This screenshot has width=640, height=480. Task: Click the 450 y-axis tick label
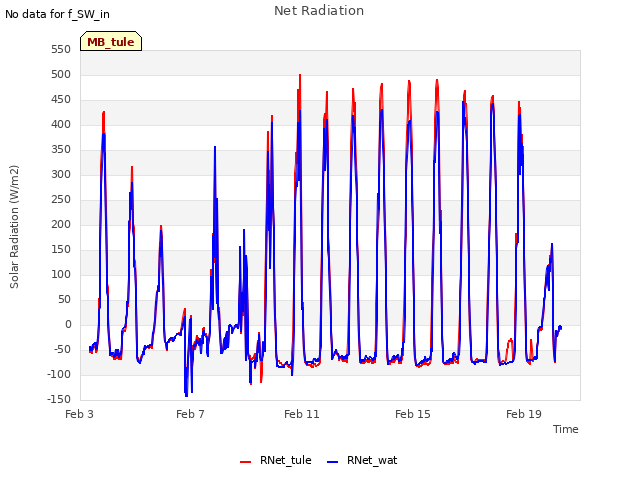(x=61, y=99)
